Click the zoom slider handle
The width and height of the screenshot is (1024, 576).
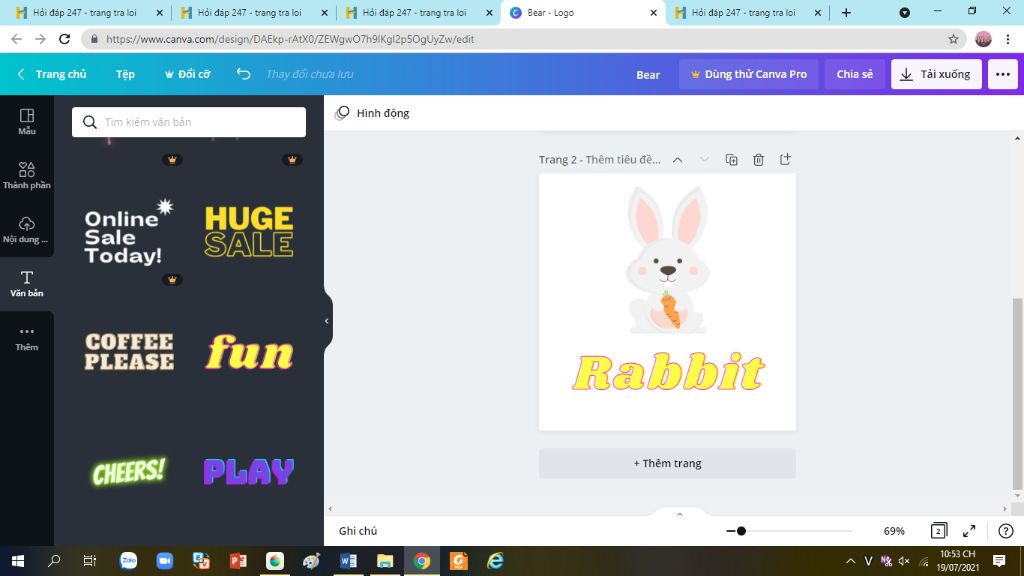741,531
